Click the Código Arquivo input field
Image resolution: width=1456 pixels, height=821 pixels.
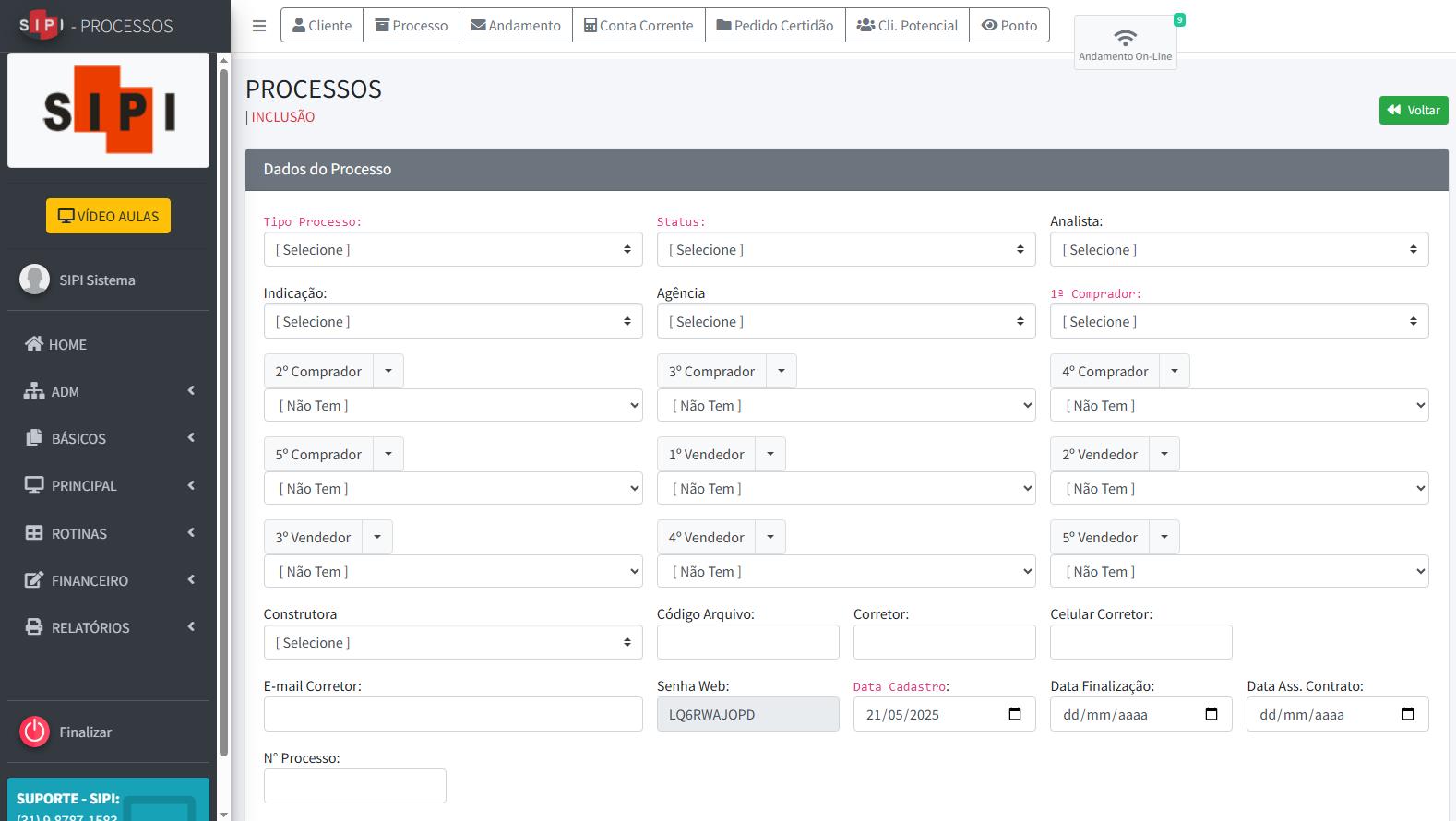[x=748, y=642]
